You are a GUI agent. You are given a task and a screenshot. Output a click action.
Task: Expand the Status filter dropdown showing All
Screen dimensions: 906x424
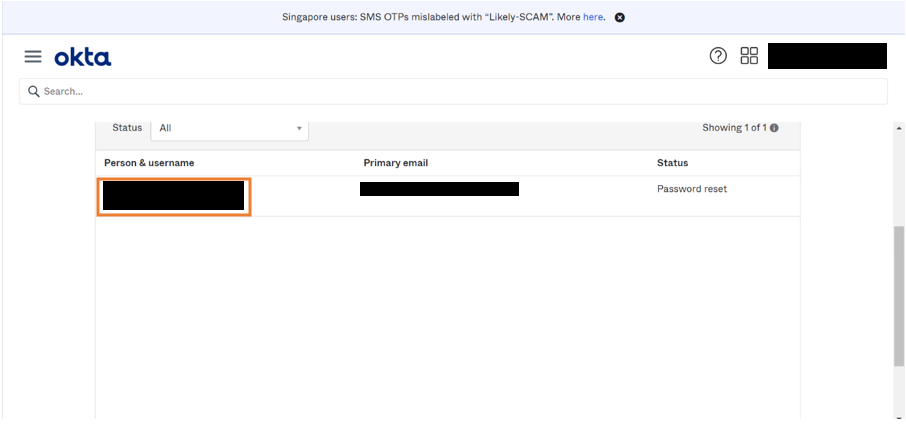click(230, 128)
